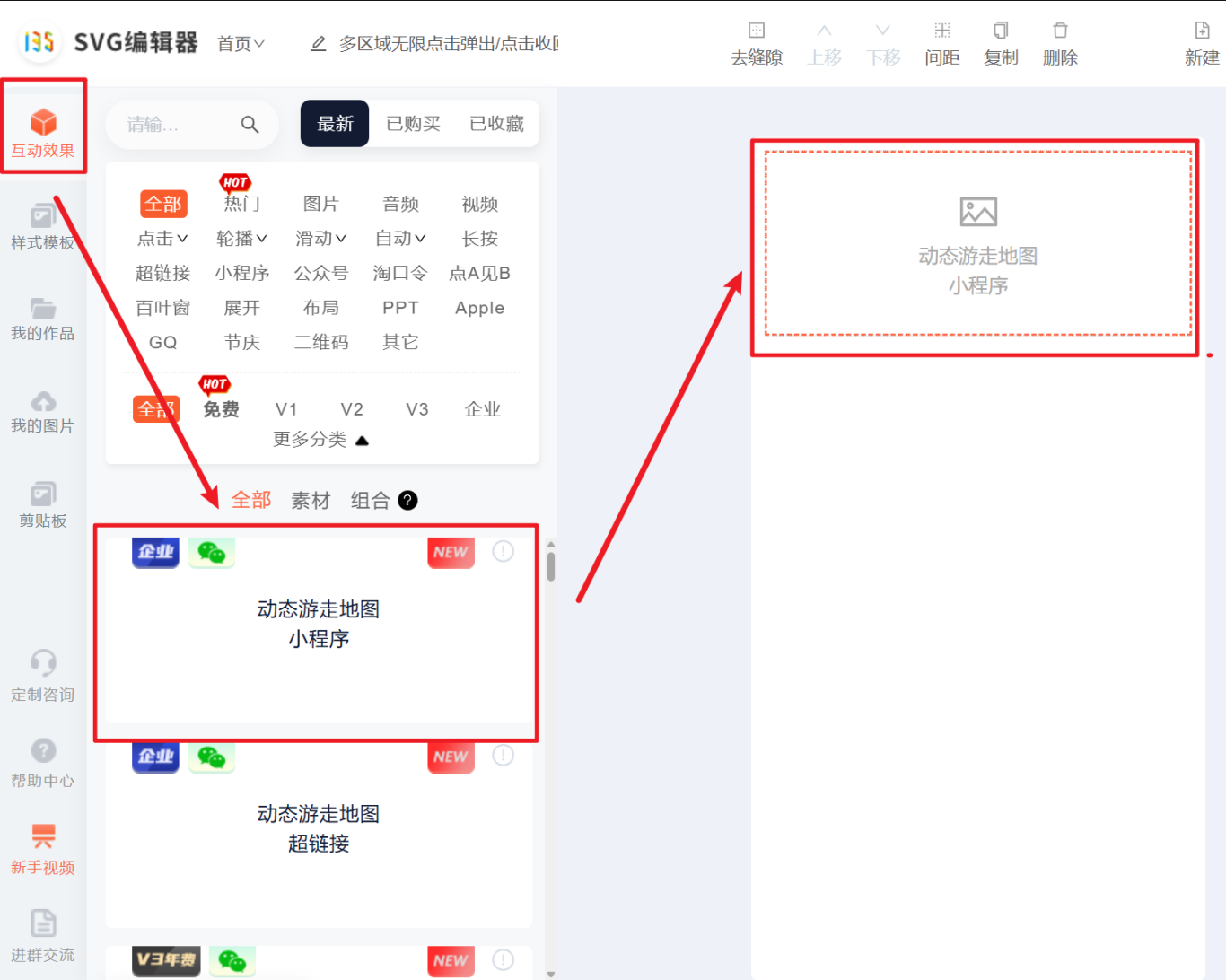
Task: Filter by V2 membership tier
Action: tap(352, 409)
